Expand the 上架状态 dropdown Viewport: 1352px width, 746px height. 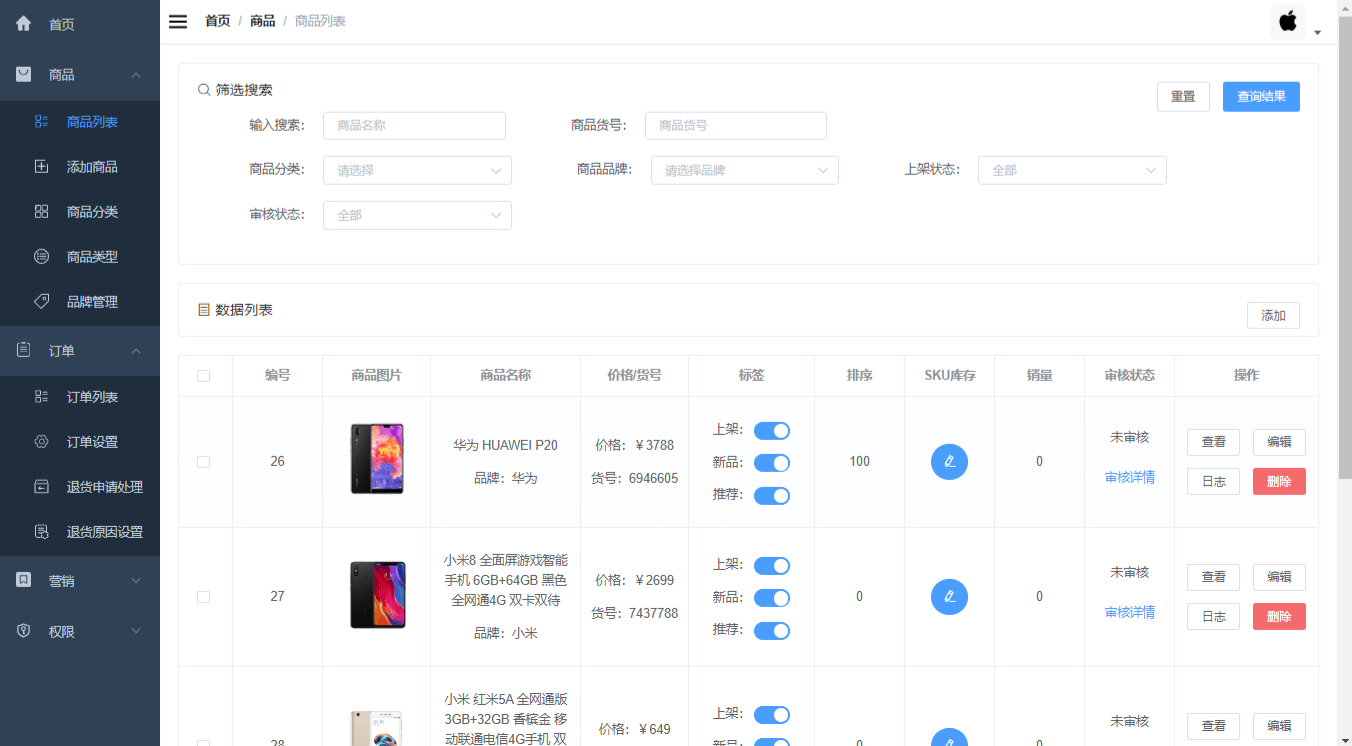[1072, 170]
